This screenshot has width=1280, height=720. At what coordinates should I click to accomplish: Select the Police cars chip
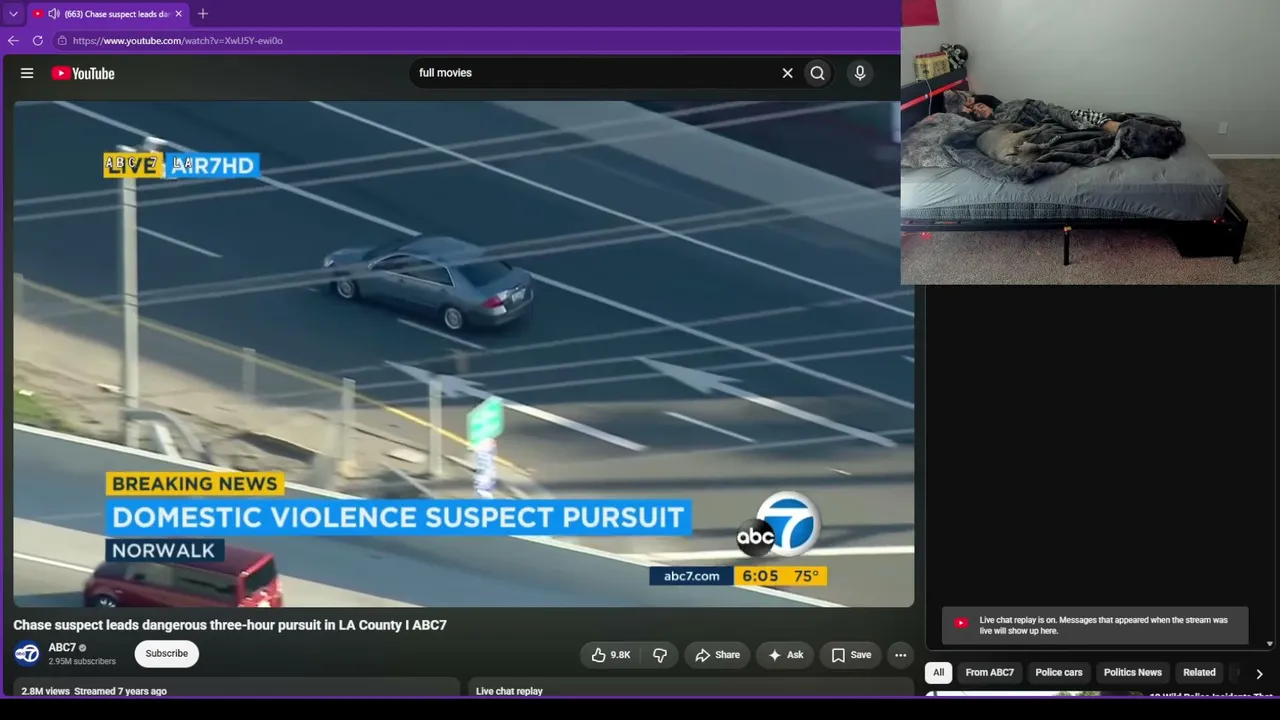click(1059, 673)
